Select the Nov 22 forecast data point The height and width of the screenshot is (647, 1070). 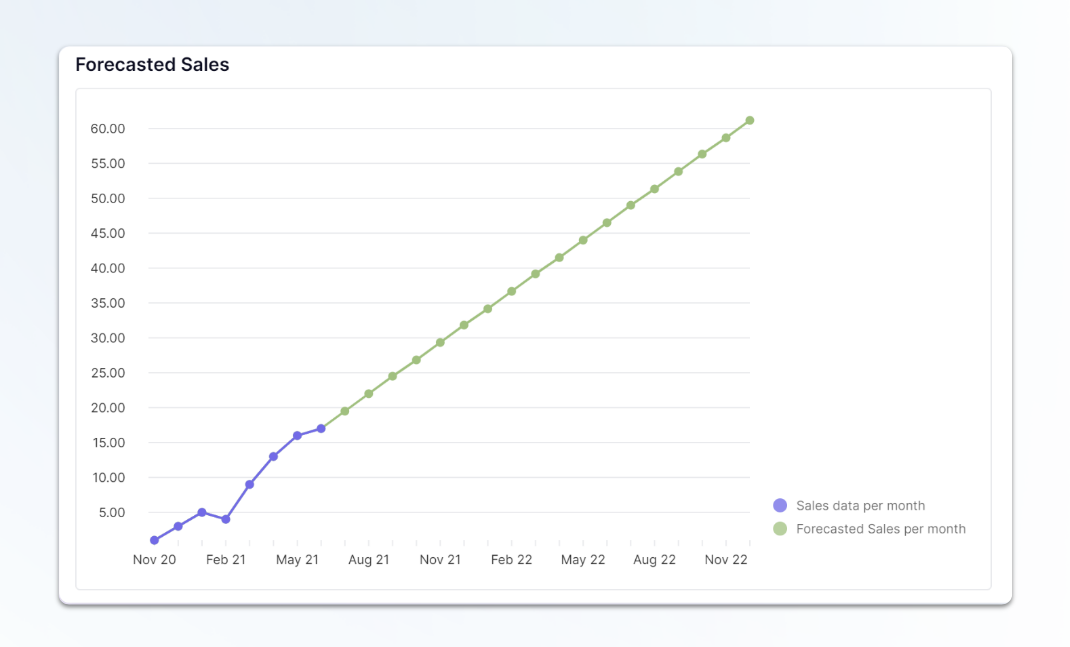click(726, 138)
